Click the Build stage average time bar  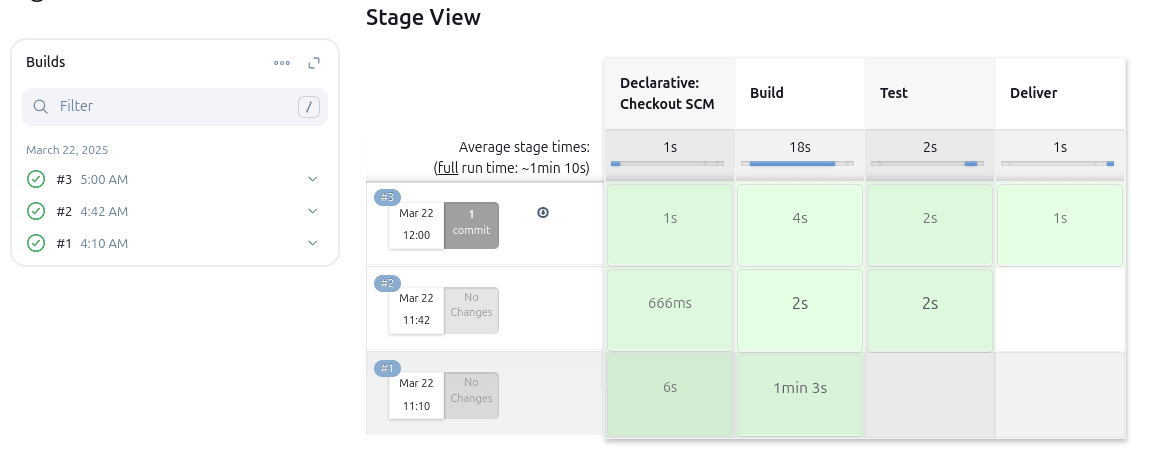pyautogui.click(x=799, y=163)
